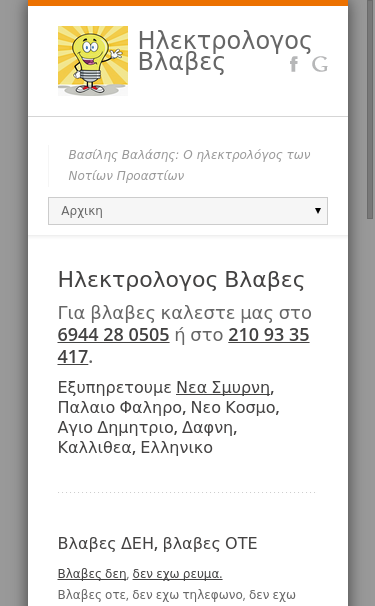Image resolution: width=375 pixels, height=606 pixels.
Task: Open the Google social icon
Action: coord(320,64)
